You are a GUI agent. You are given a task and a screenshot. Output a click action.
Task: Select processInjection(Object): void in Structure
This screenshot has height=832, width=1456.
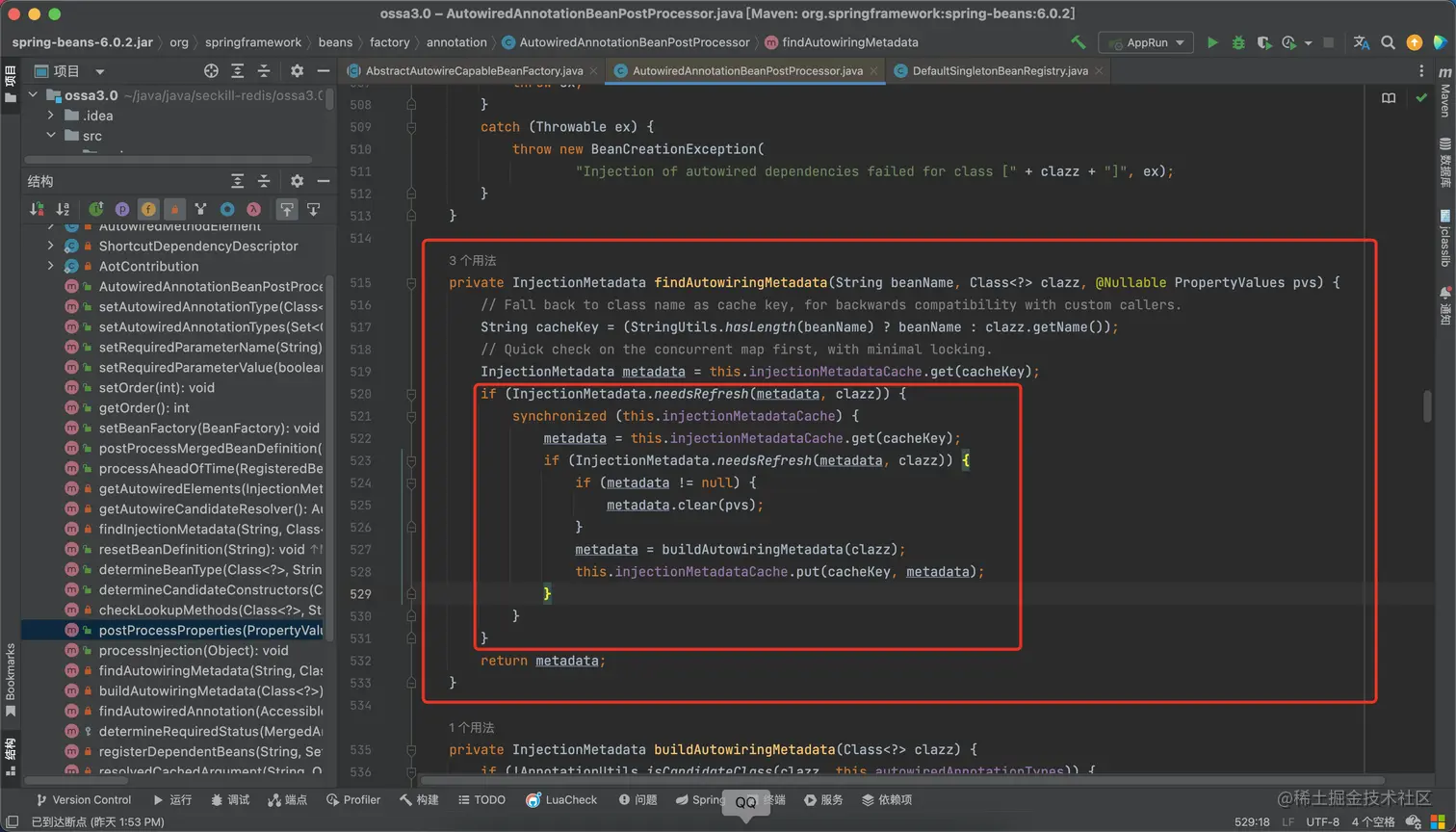click(x=194, y=650)
